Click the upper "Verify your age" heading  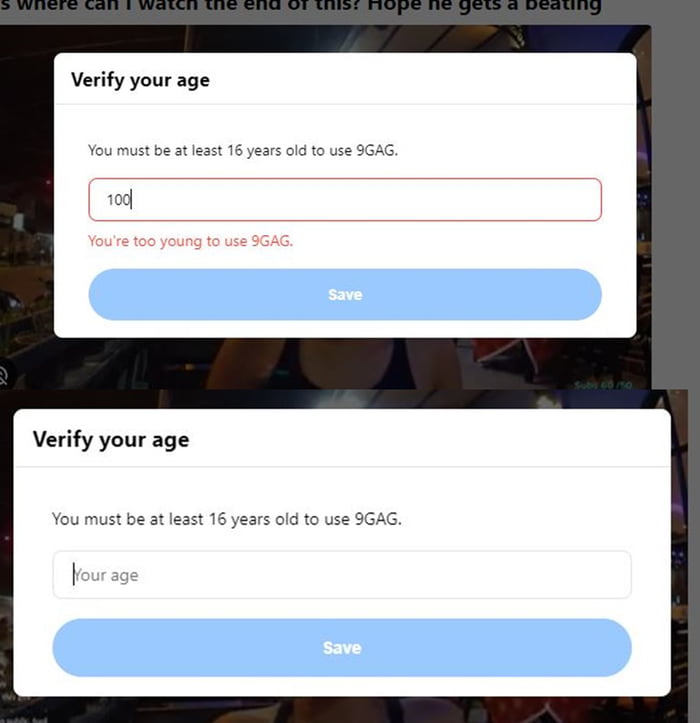pos(140,80)
